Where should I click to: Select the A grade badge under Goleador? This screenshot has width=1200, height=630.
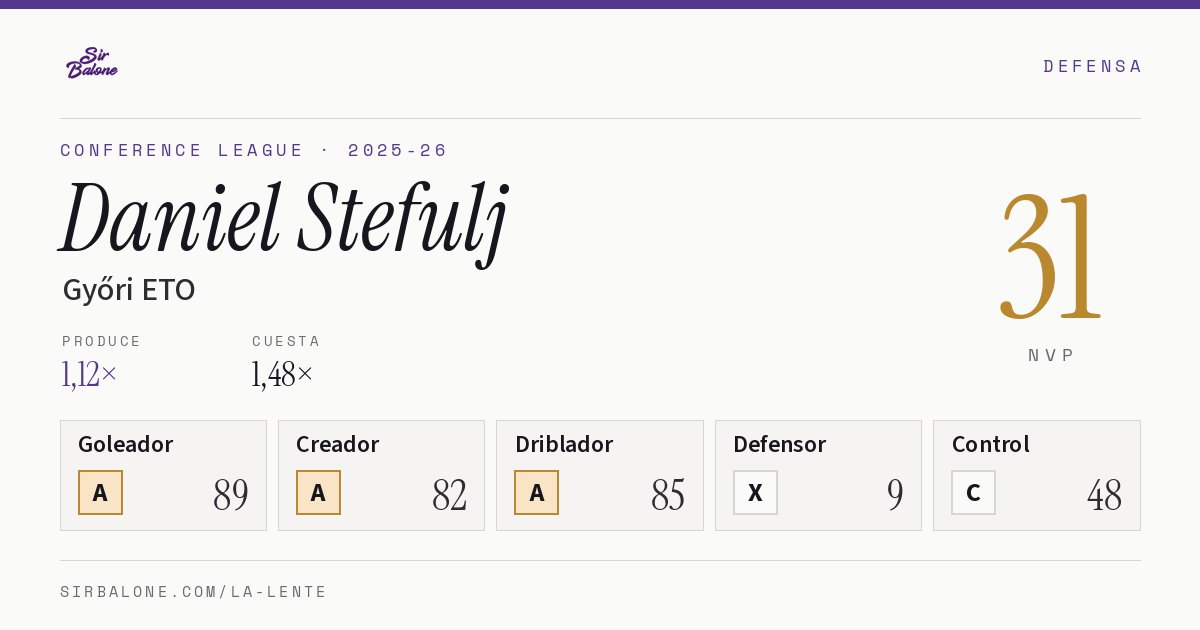(x=100, y=492)
